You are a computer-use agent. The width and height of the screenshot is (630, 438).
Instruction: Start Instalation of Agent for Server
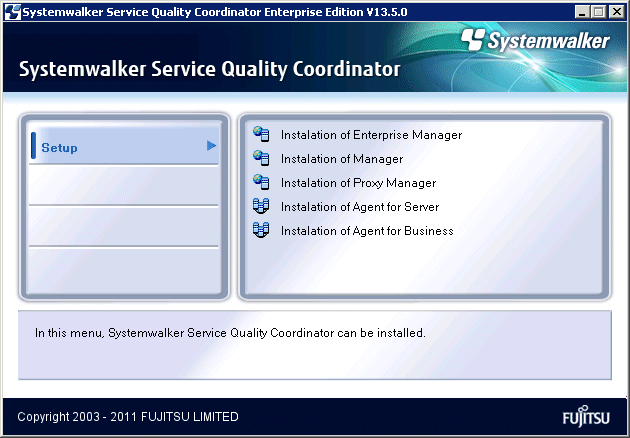pyautogui.click(x=360, y=207)
